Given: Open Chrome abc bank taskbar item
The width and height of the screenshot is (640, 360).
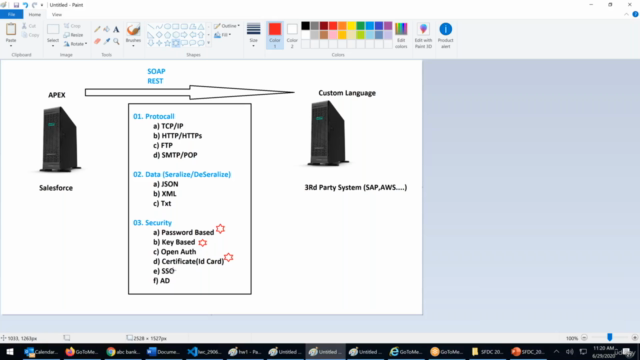Looking at the screenshot, I should [122, 351].
